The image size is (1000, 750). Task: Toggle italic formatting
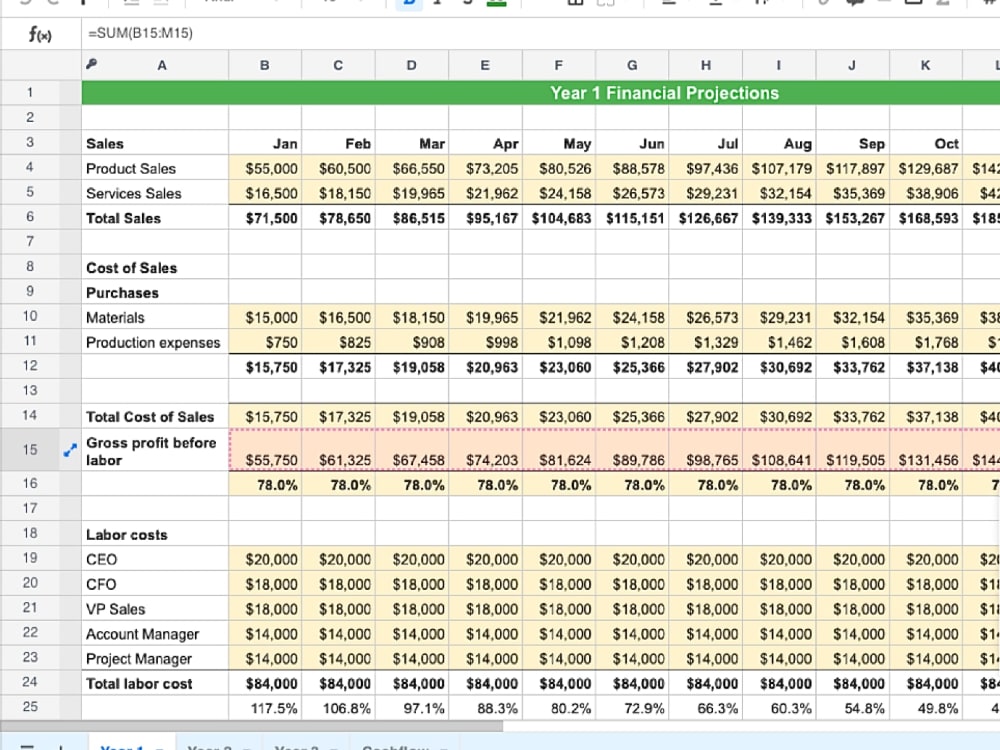pos(438,4)
